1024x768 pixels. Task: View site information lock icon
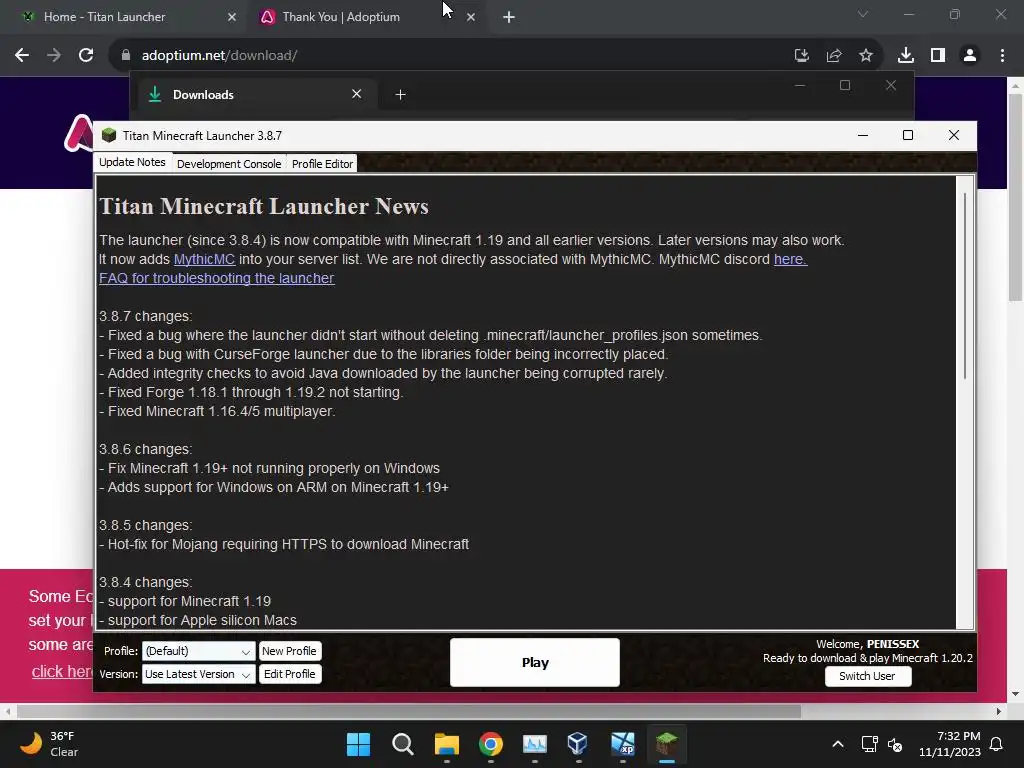pyautogui.click(x=126, y=56)
